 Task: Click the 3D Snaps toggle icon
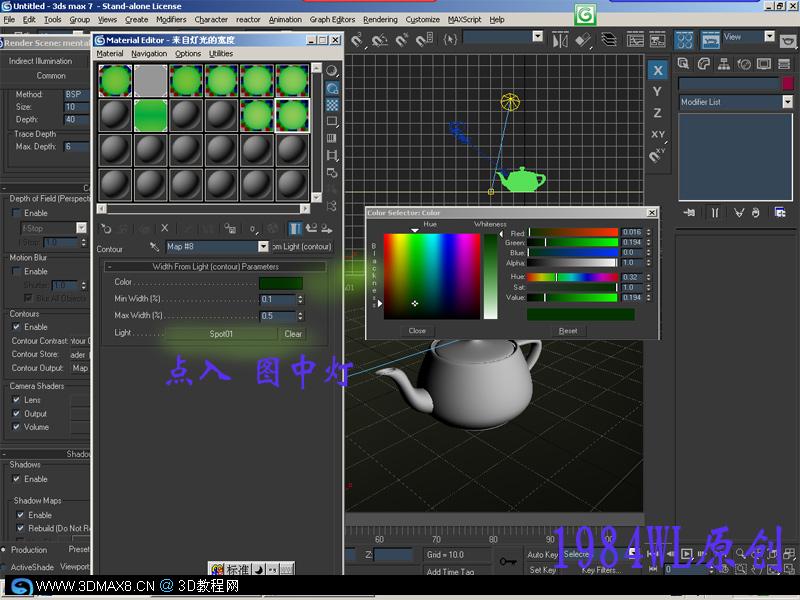click(357, 39)
